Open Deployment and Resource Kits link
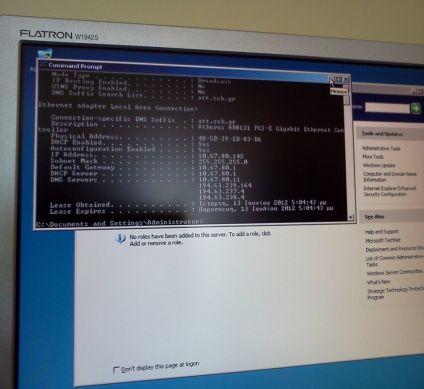Image resolution: width=424 pixels, height=389 pixels. click(x=395, y=249)
